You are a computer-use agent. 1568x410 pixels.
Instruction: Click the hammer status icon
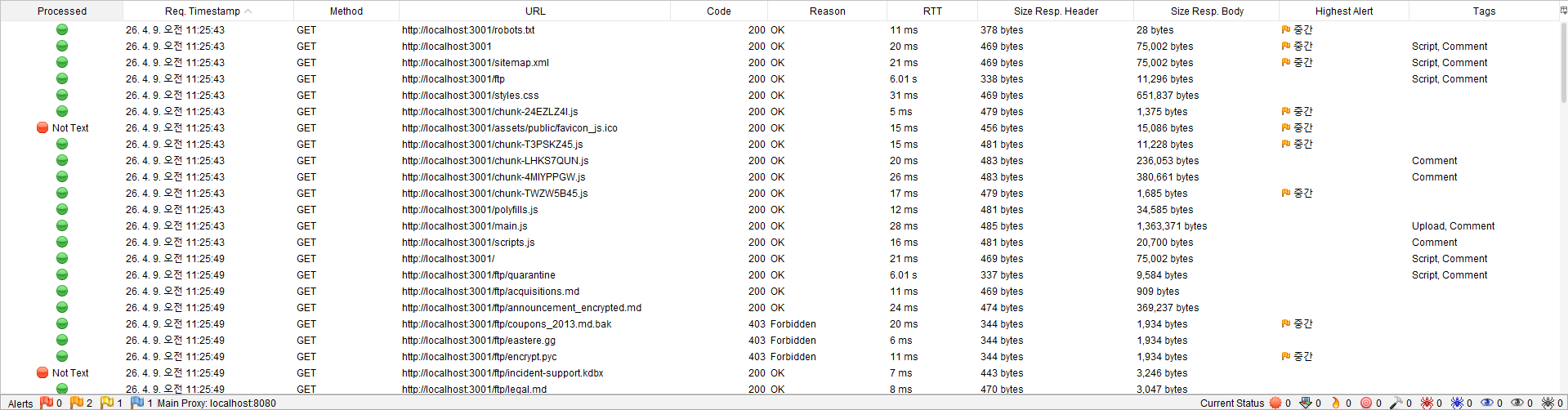pos(1396,403)
